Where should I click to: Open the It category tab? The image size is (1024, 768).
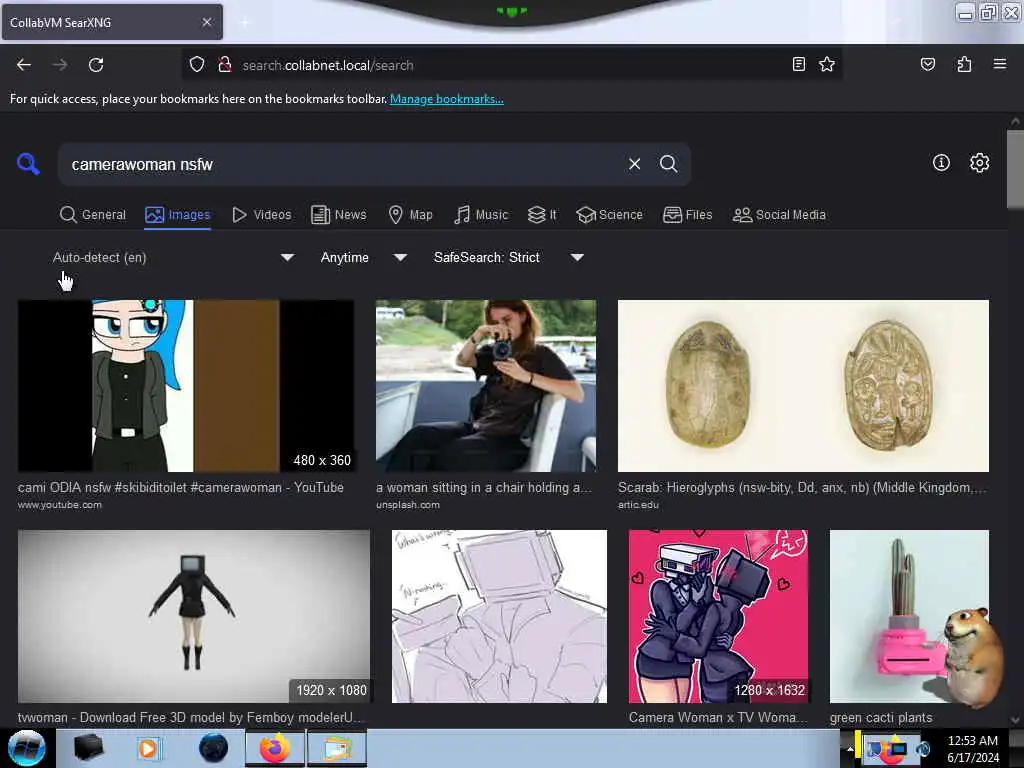[542, 215]
